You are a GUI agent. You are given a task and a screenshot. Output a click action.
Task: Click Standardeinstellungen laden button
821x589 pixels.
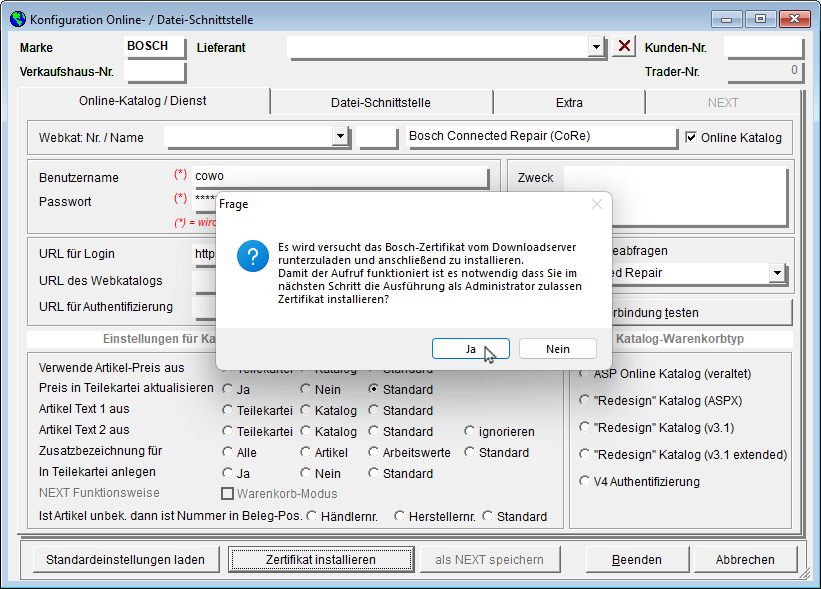125,560
